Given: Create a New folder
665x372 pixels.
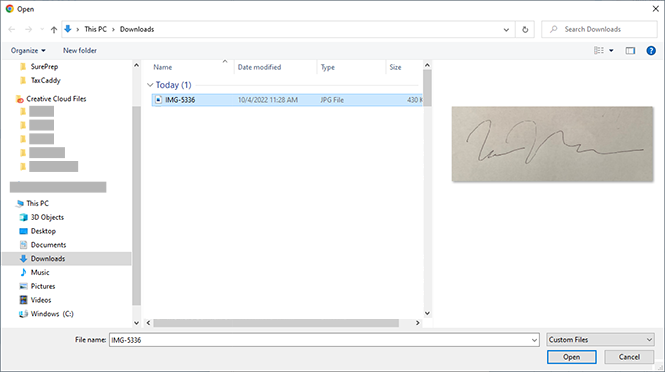Looking at the screenshot, I should pyautogui.click(x=80, y=50).
